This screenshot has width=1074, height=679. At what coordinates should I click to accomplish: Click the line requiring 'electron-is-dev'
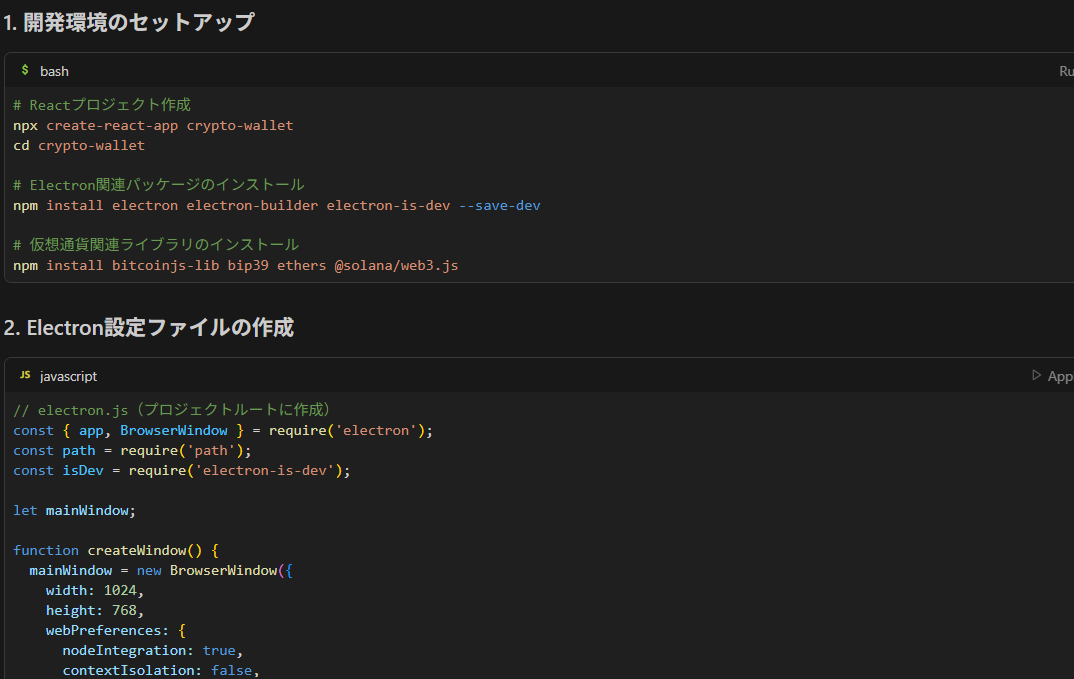click(182, 470)
